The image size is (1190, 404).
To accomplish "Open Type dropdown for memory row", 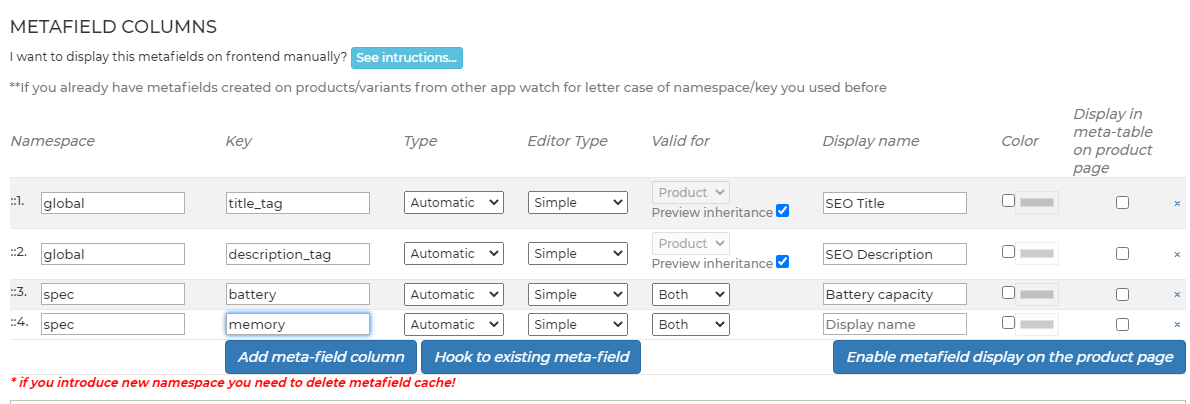I will click(x=453, y=324).
